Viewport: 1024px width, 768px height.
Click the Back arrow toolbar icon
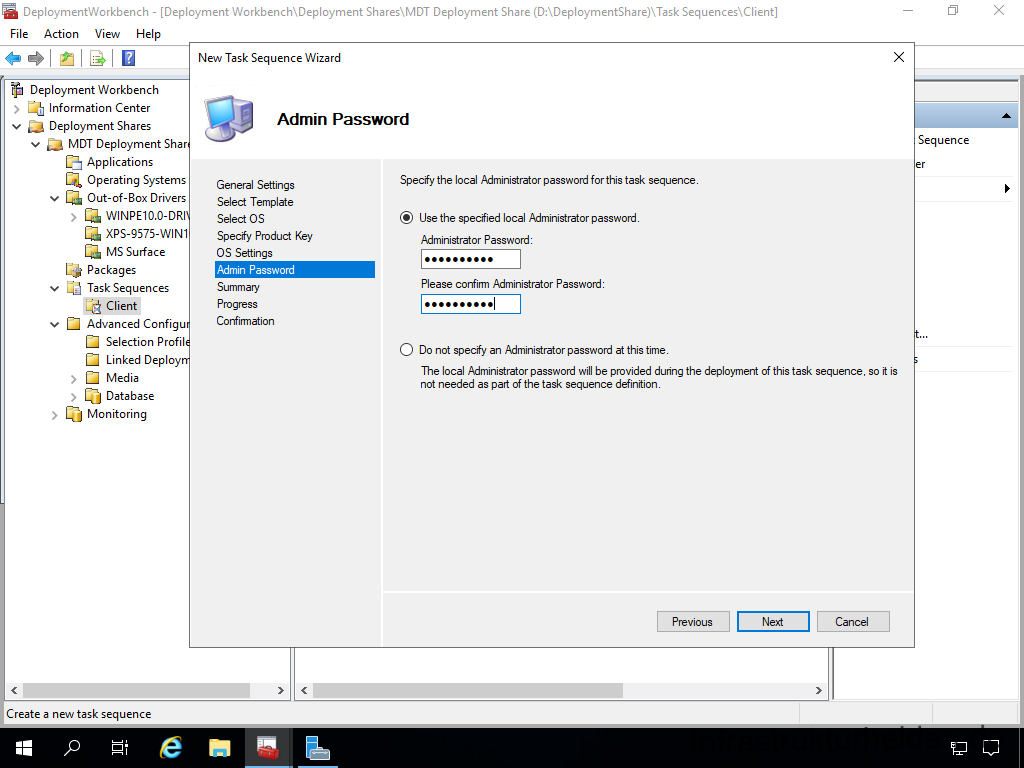click(x=13, y=58)
